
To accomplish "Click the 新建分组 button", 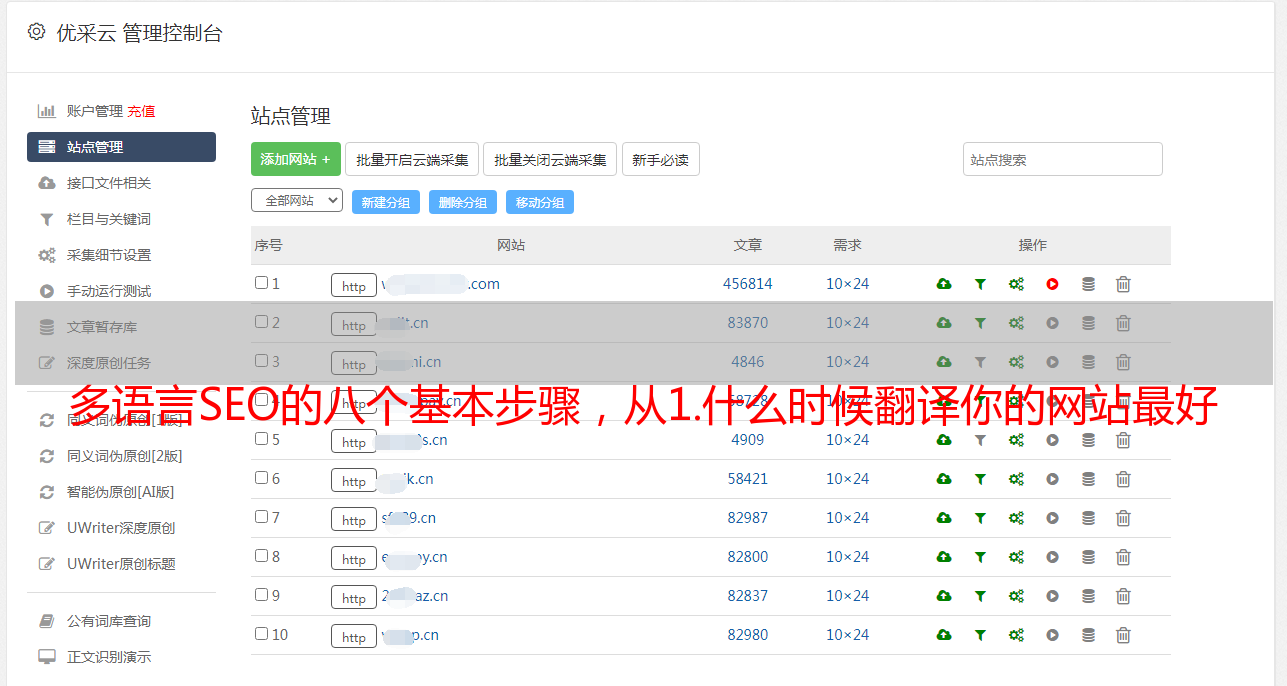I will [x=386, y=202].
